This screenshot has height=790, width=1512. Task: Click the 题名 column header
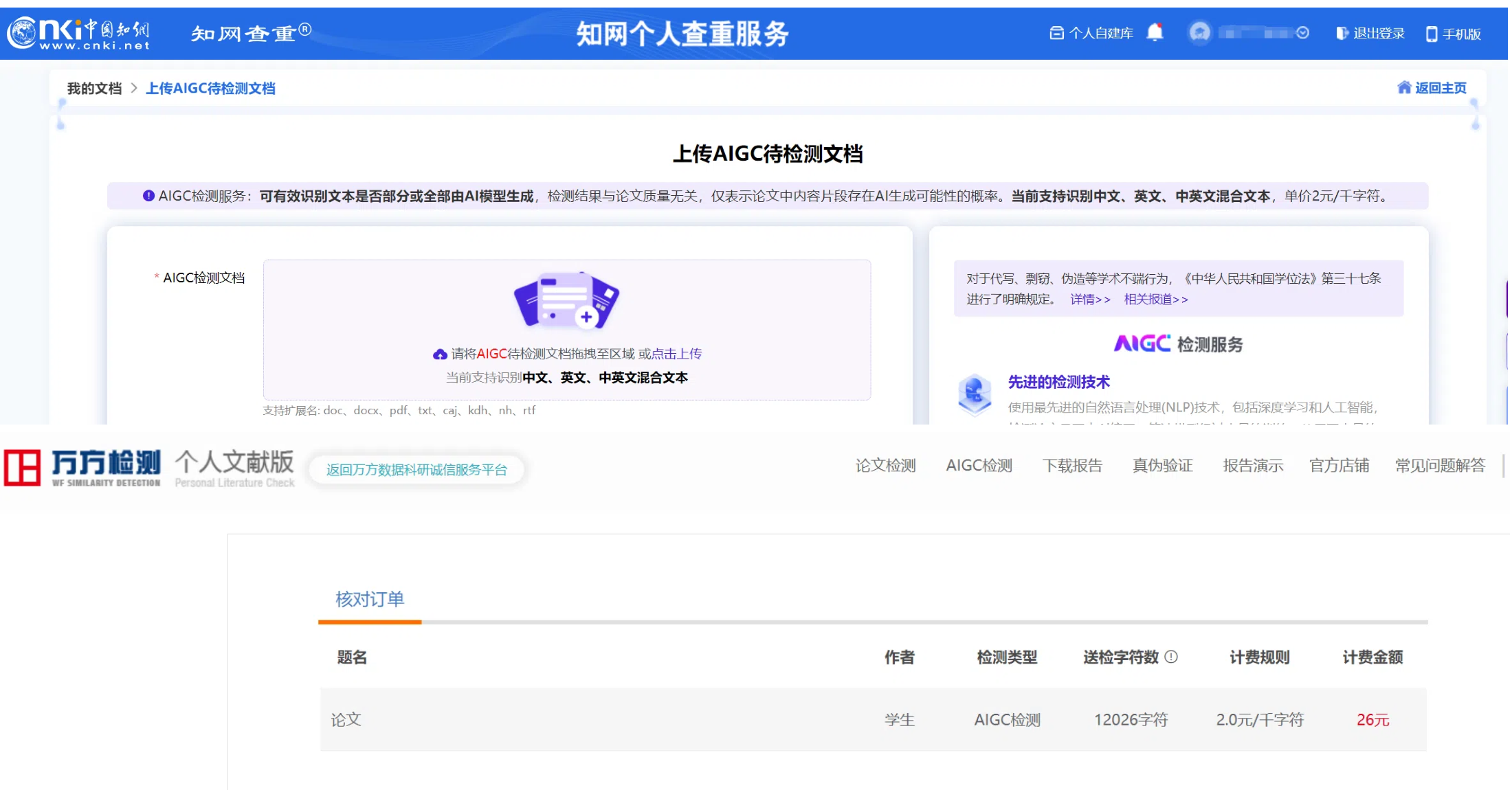[352, 657]
